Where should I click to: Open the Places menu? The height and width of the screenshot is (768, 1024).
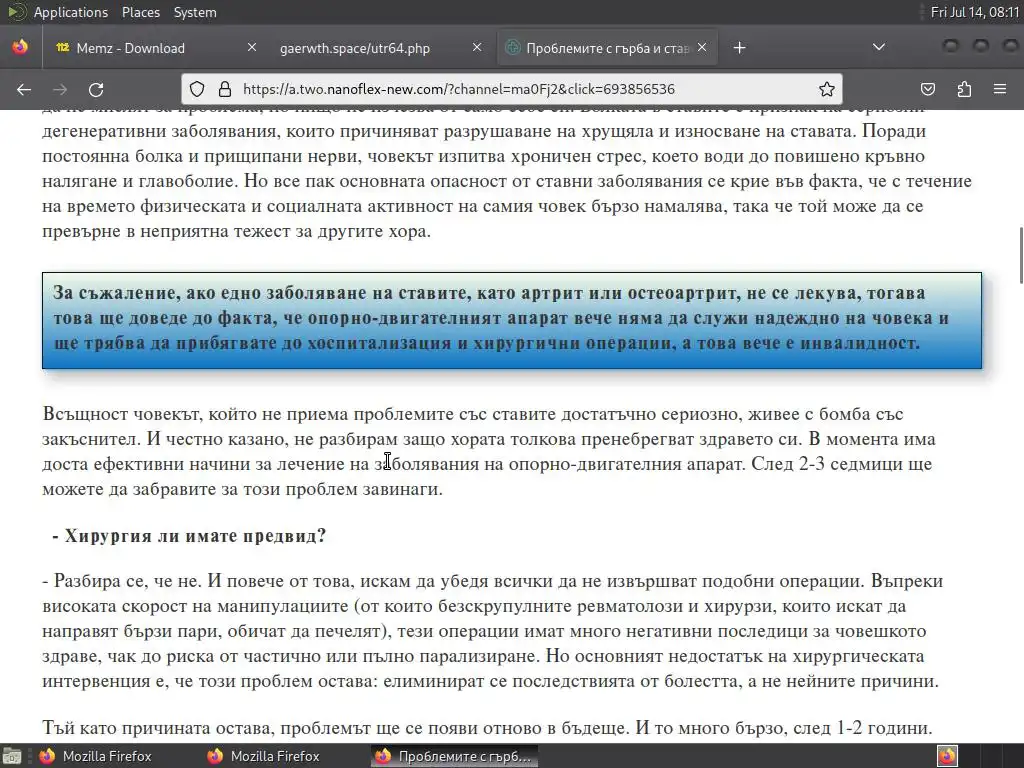(x=140, y=12)
